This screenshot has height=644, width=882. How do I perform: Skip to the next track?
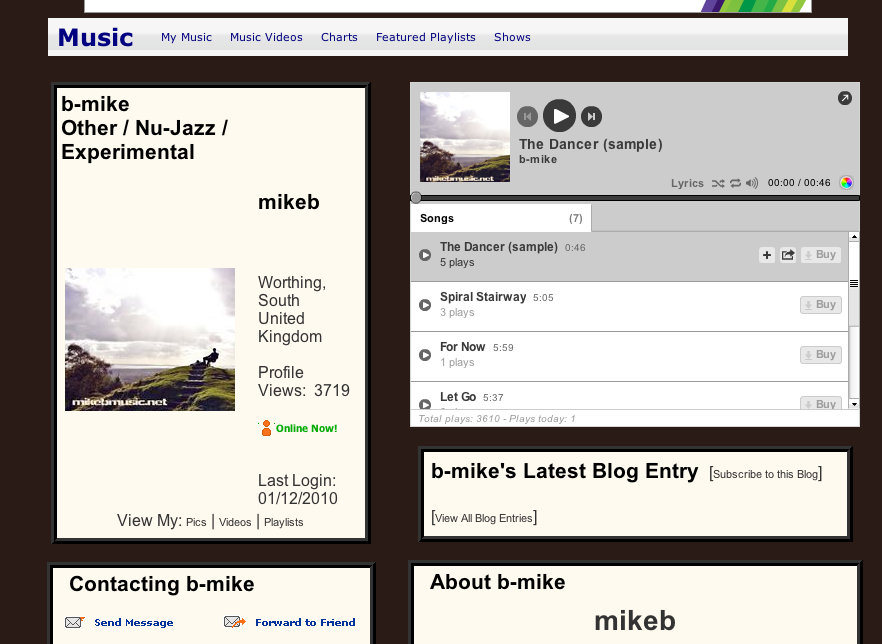click(x=592, y=117)
